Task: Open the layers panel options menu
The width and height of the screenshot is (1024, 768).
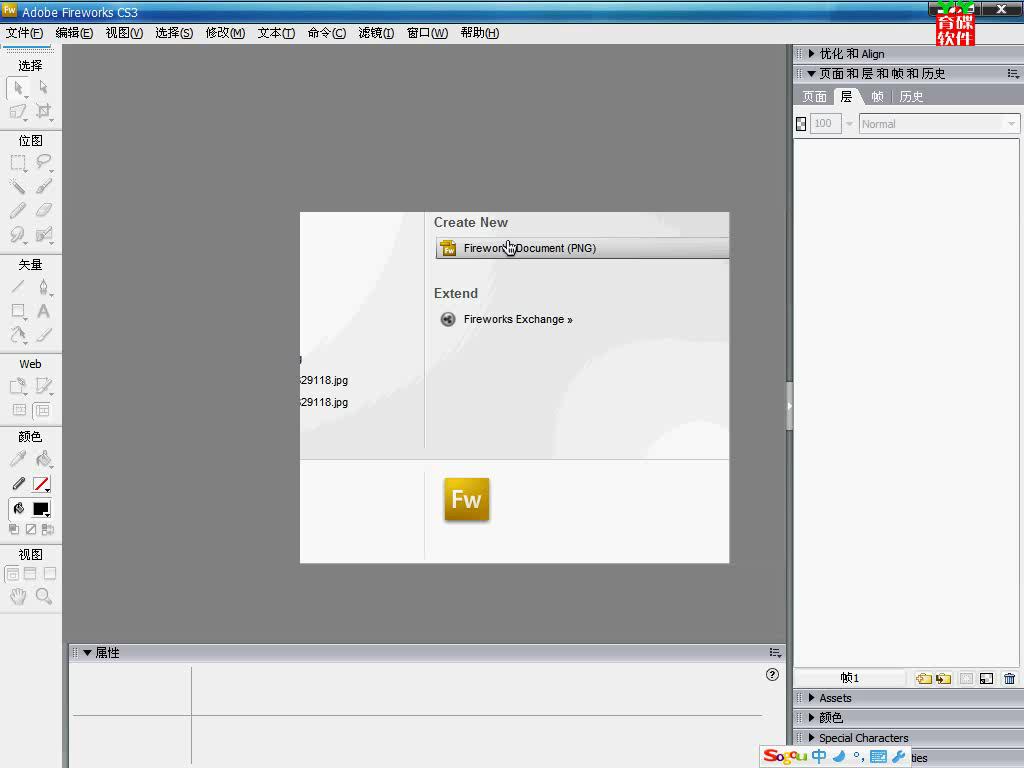Action: click(x=1013, y=74)
